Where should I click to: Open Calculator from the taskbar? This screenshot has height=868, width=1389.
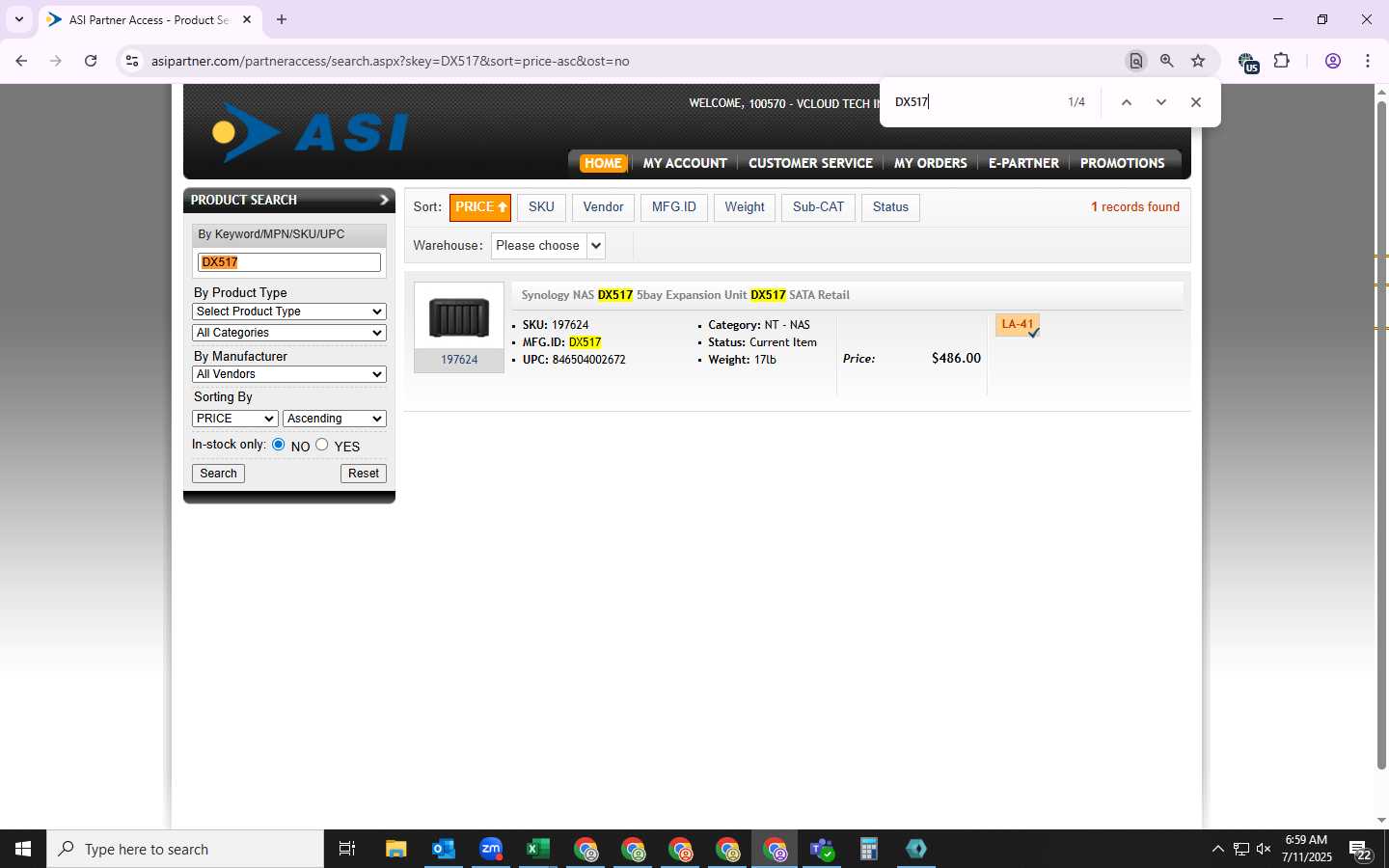click(x=869, y=849)
